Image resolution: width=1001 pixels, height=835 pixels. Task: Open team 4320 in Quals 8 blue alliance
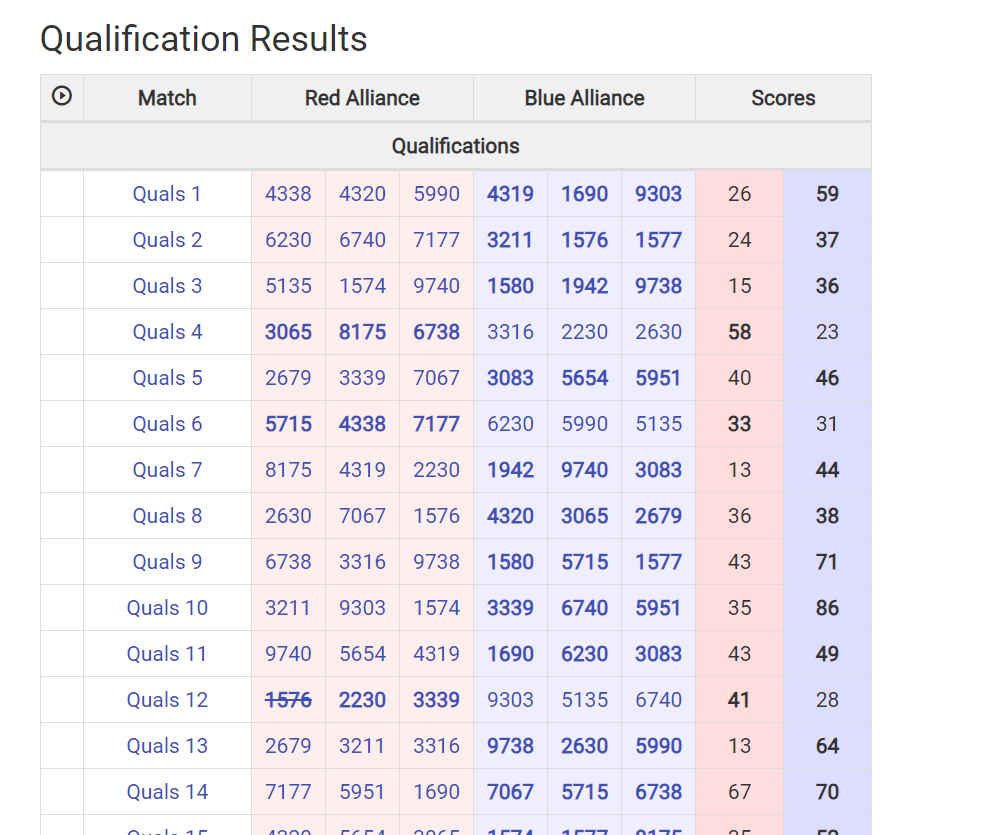click(510, 516)
